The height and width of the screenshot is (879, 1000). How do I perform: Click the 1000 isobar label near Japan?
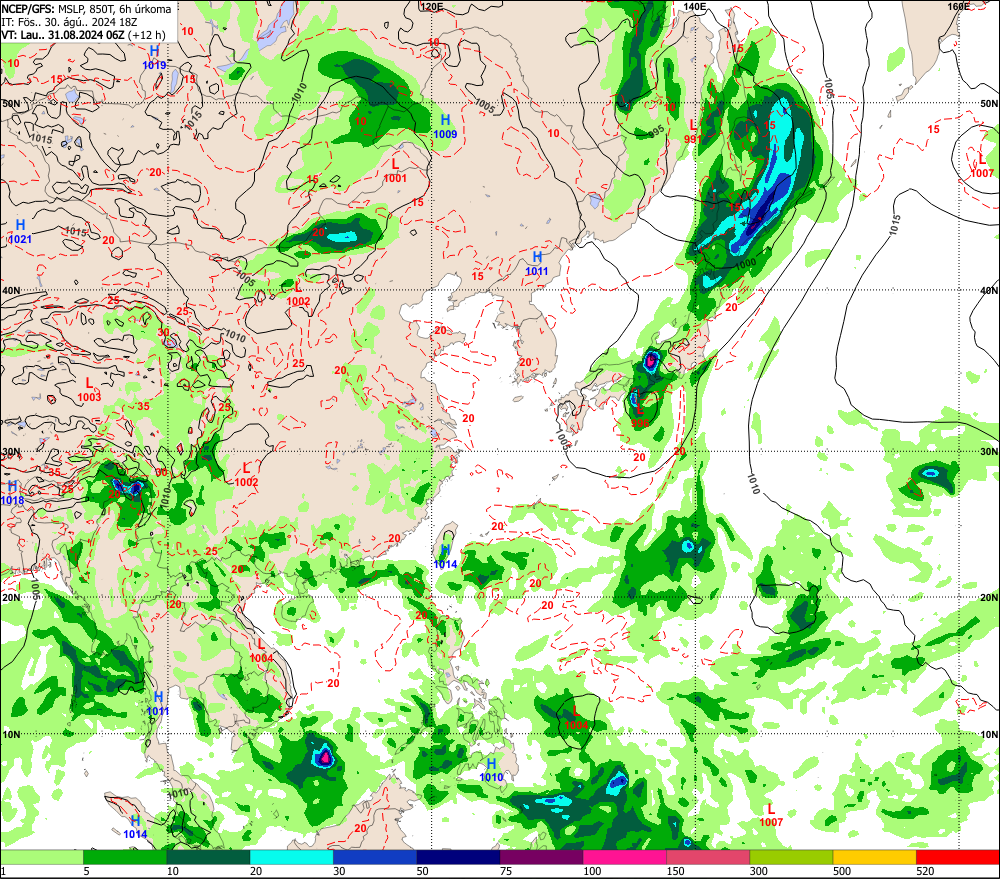(x=745, y=263)
